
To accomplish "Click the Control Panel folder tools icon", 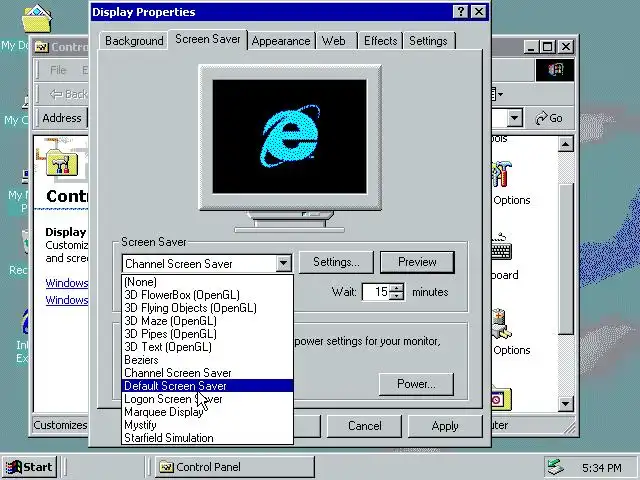I will (x=62, y=162).
